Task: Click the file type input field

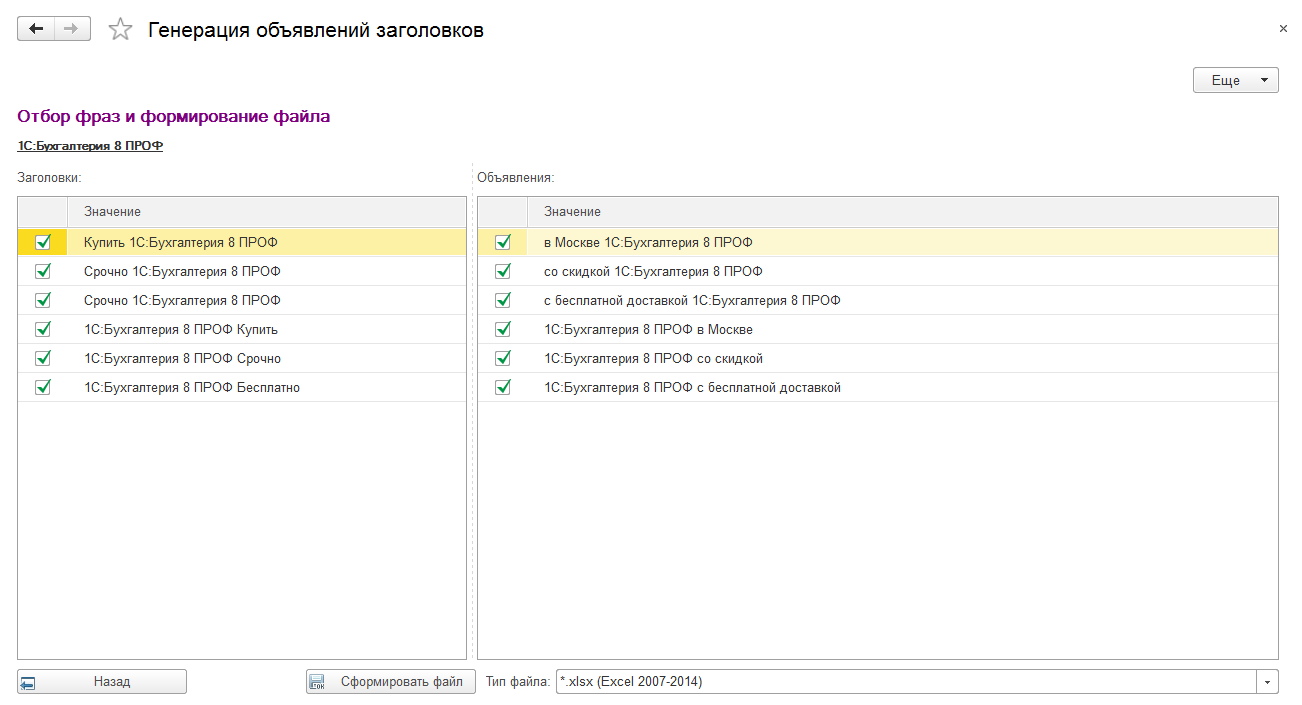Action: (x=906, y=682)
